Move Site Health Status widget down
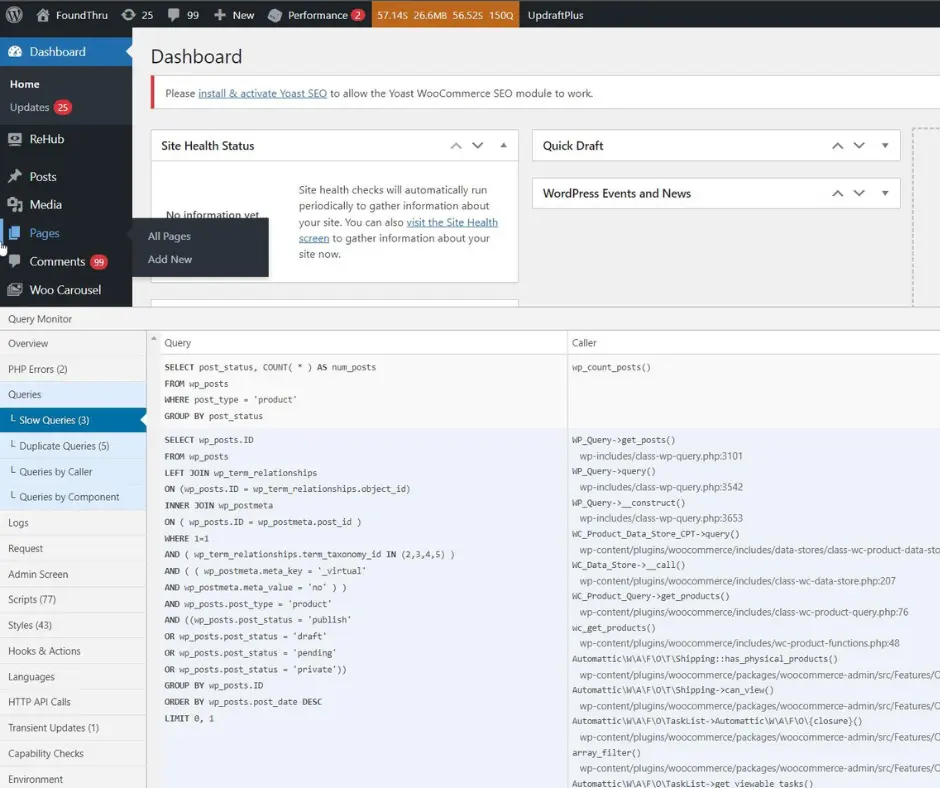 (x=478, y=146)
